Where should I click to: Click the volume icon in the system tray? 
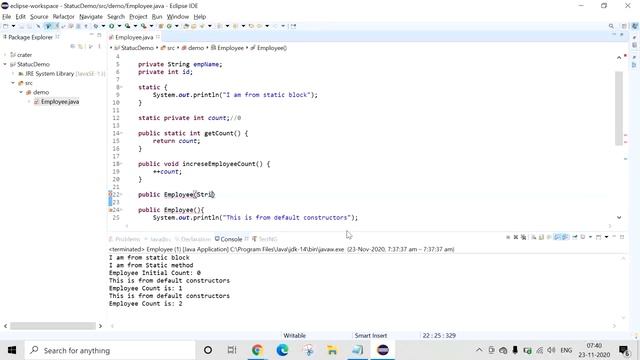[551, 350]
